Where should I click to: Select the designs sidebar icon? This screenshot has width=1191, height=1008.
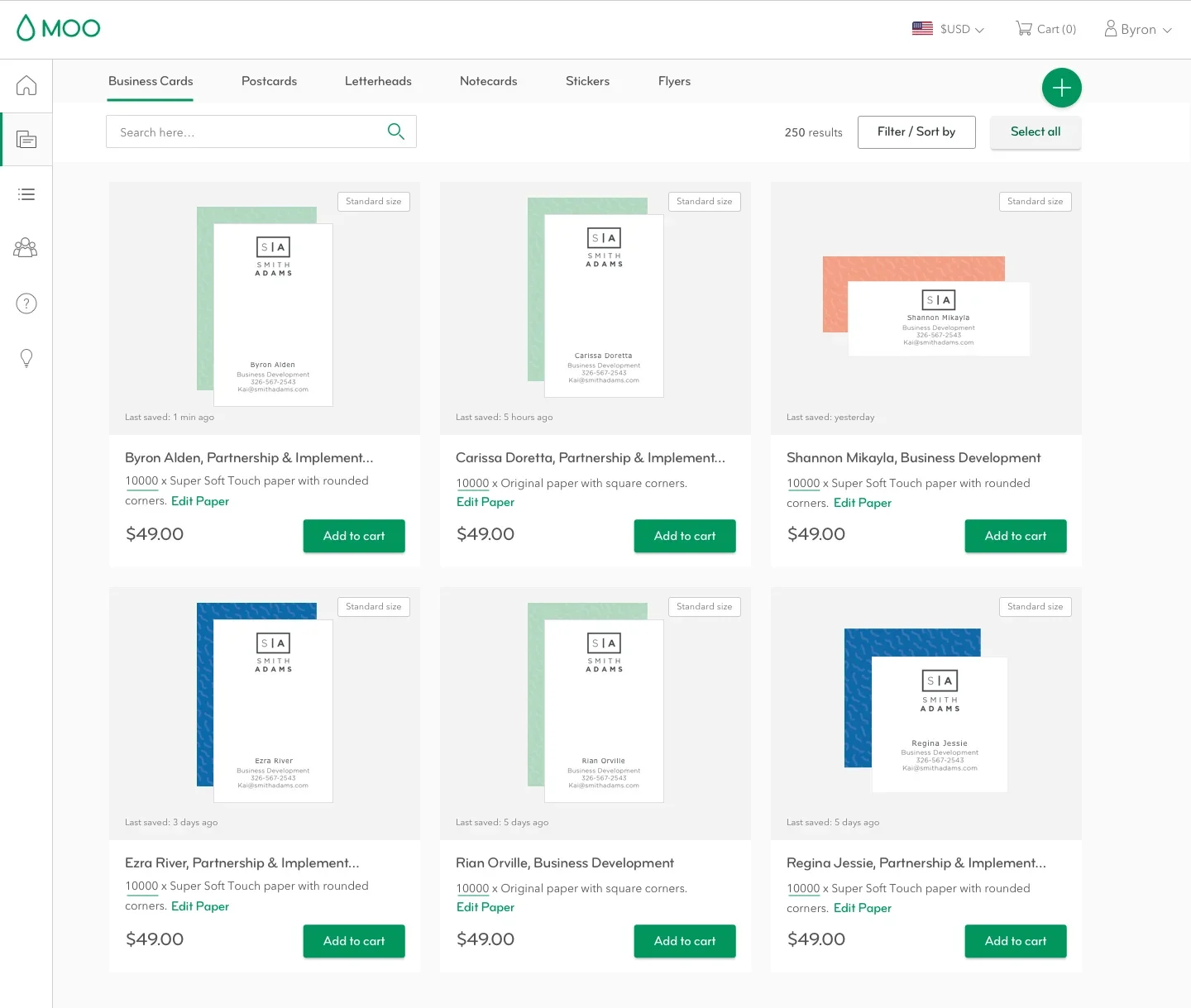pyautogui.click(x=26, y=139)
